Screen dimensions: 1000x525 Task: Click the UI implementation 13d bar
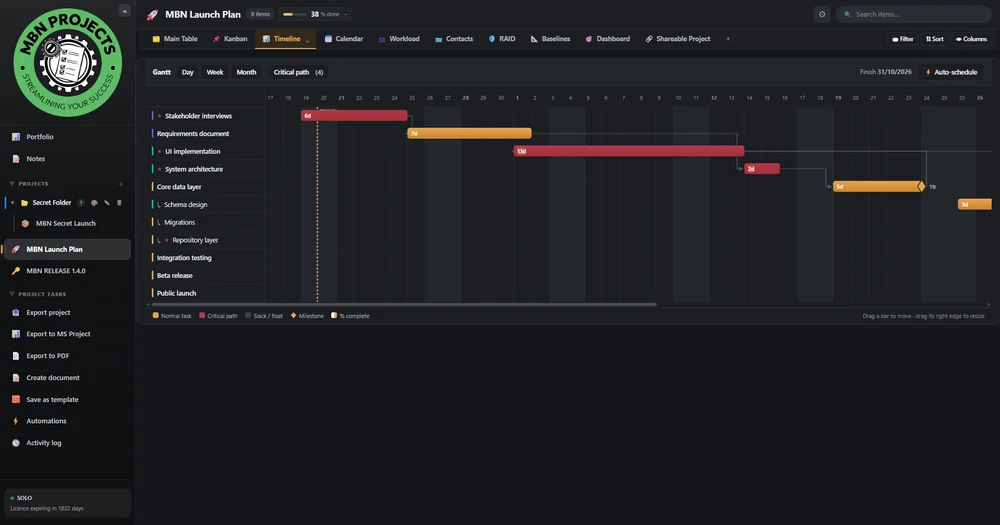629,151
